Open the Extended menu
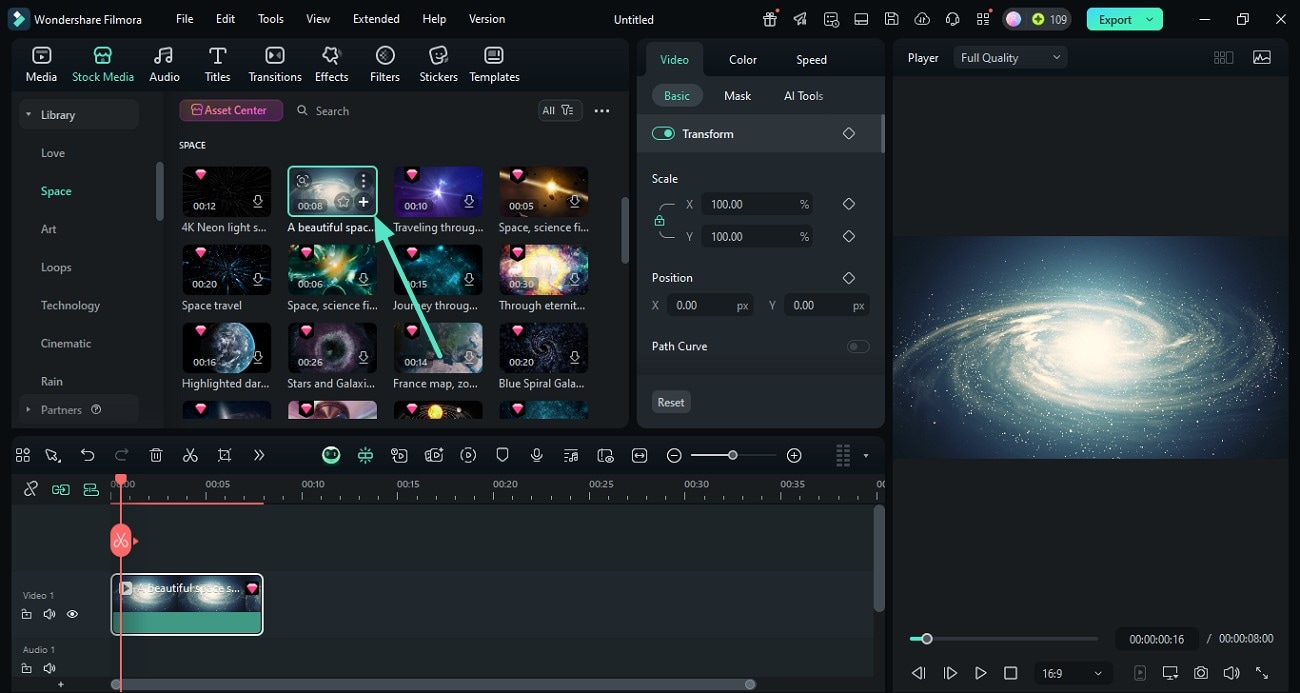The image size is (1300, 693). pyautogui.click(x=376, y=19)
